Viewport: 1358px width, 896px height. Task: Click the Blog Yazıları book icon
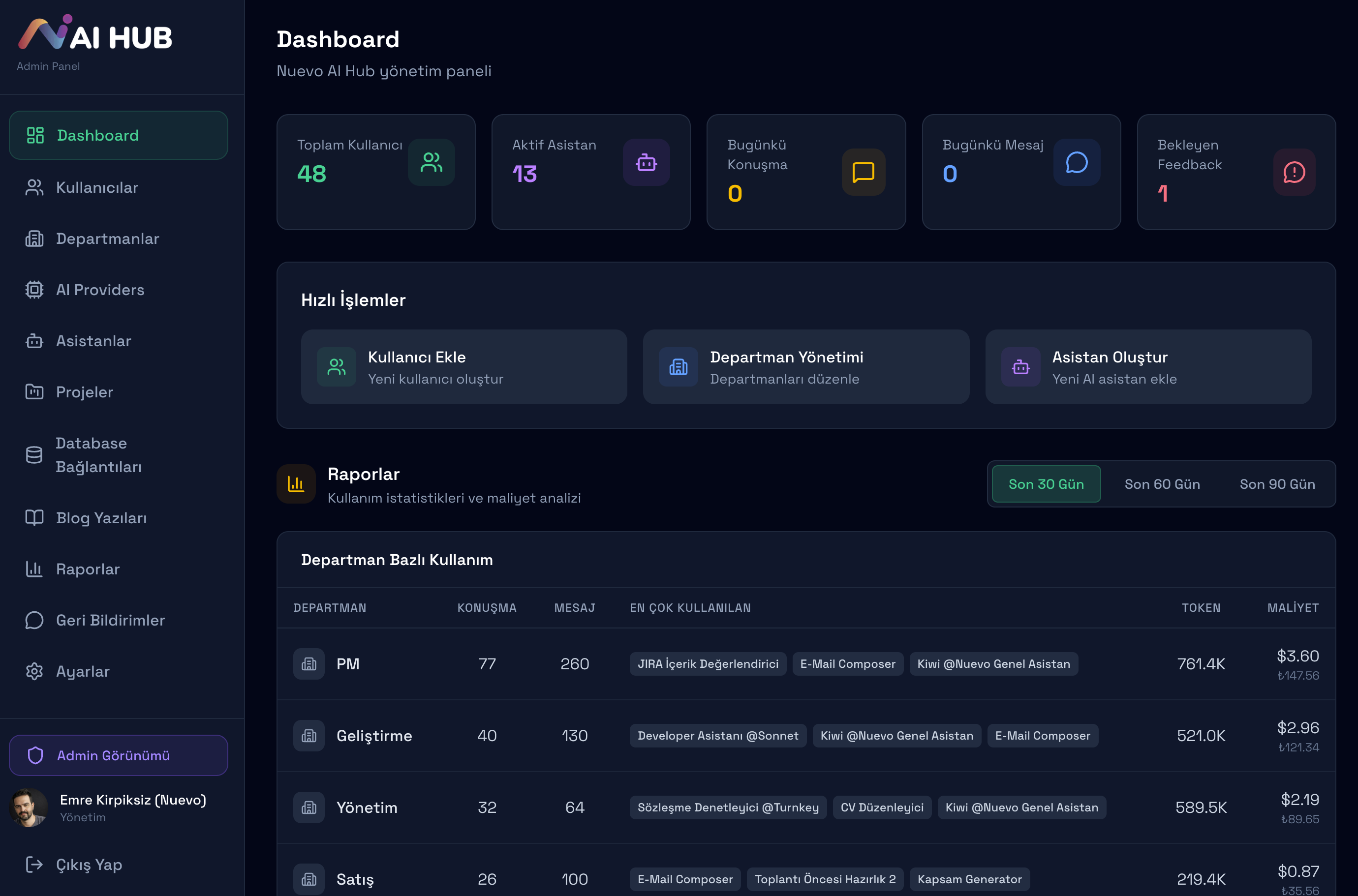pyautogui.click(x=34, y=518)
